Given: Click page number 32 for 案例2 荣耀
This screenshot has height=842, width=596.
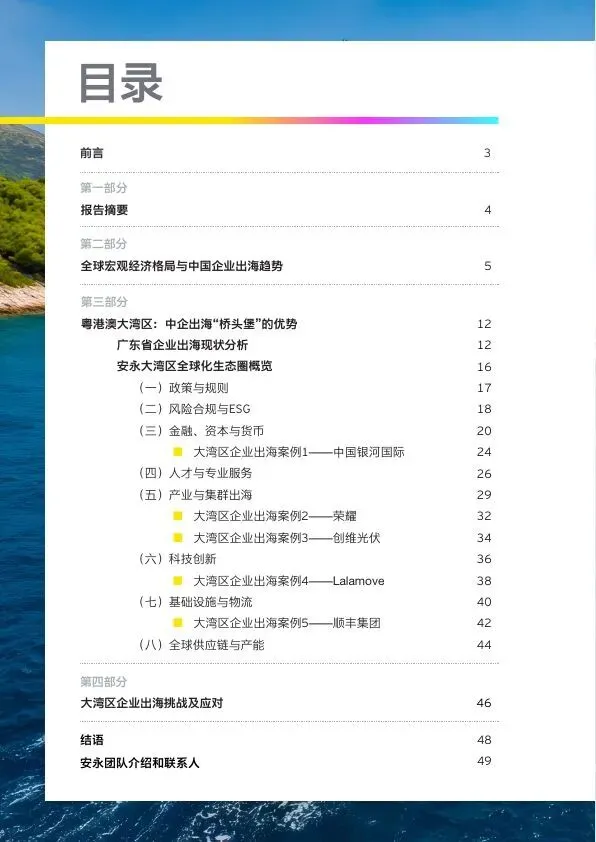Looking at the screenshot, I should pyautogui.click(x=484, y=516).
